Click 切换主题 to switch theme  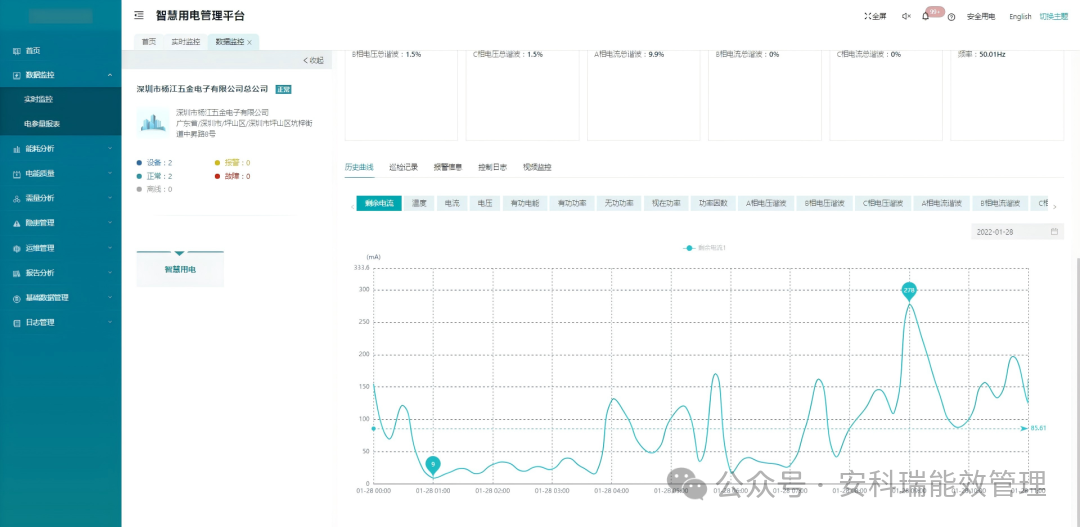(x=1054, y=17)
